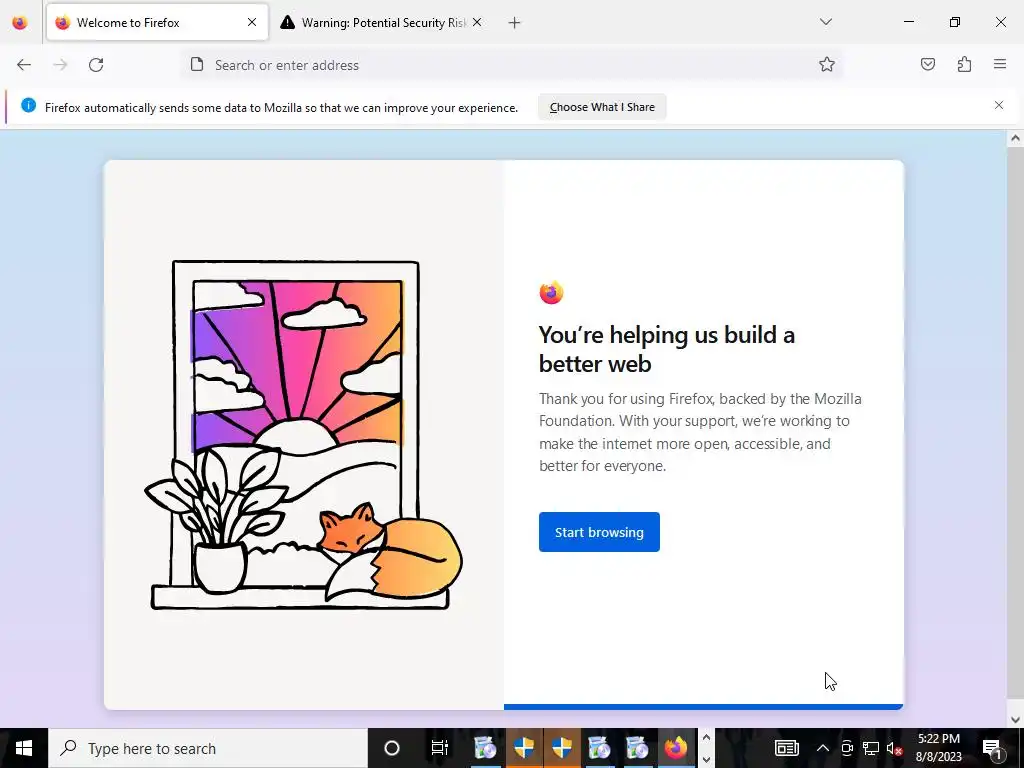Open the Action Center notifications icon
1024x768 pixels.
(993, 748)
